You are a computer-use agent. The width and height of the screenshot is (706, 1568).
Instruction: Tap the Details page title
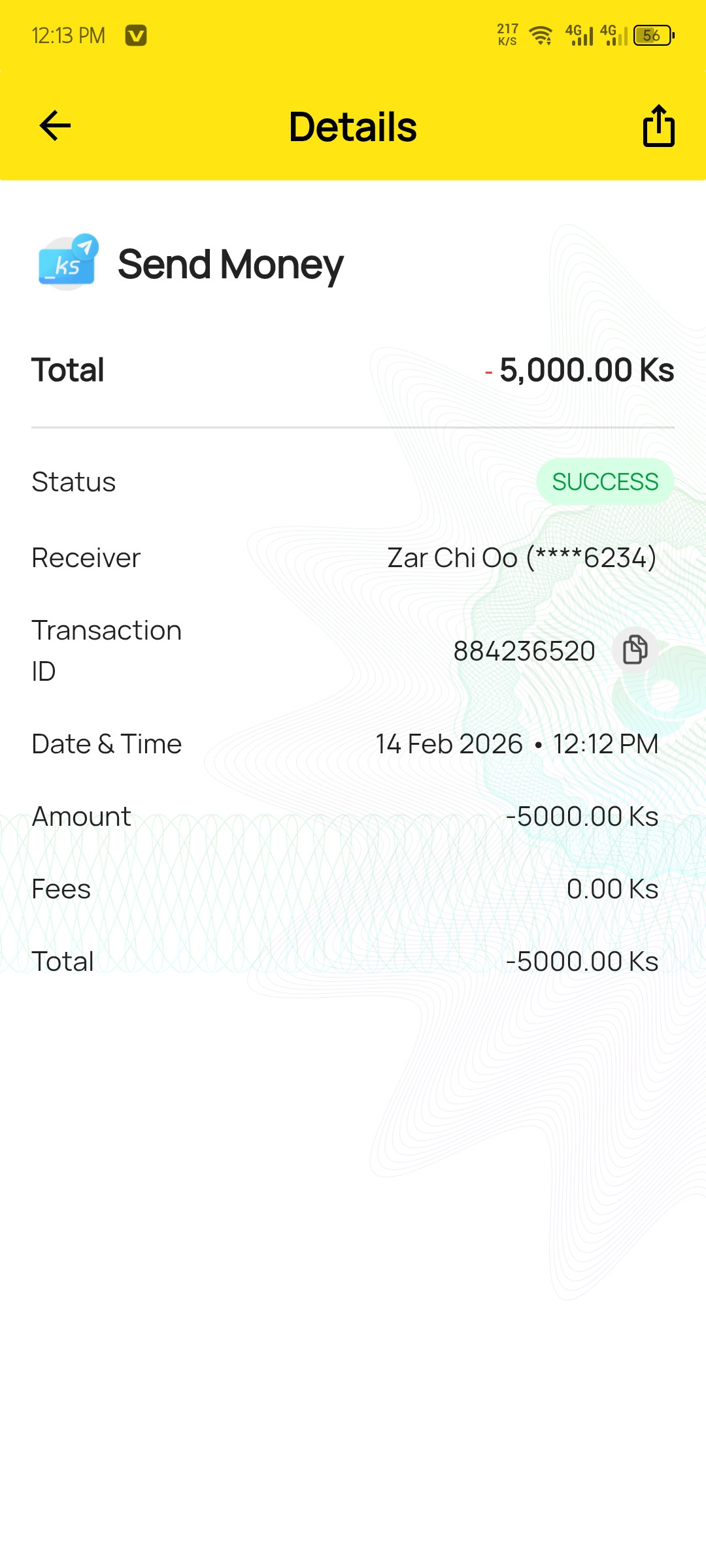click(353, 127)
